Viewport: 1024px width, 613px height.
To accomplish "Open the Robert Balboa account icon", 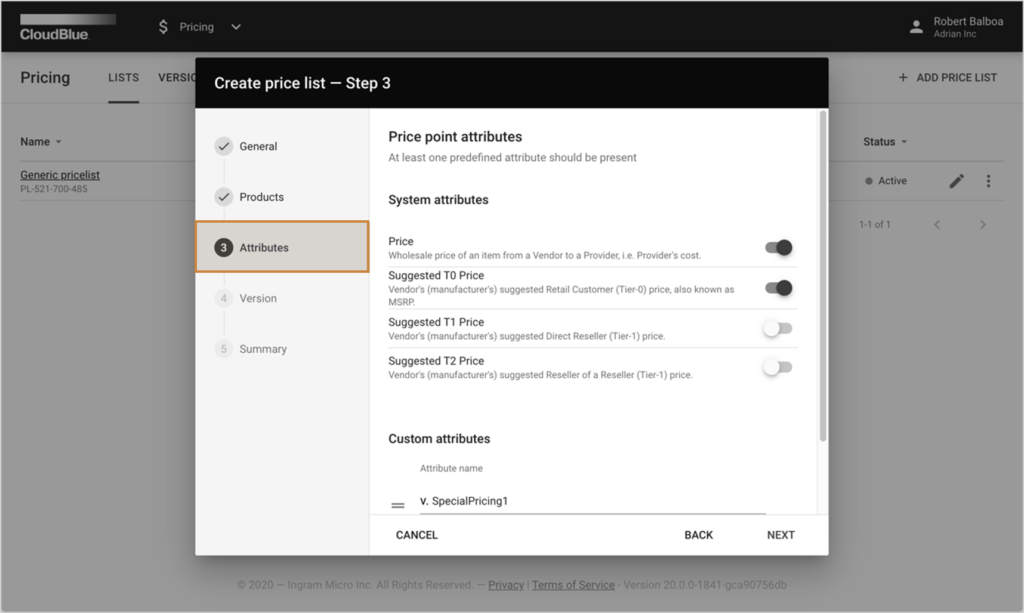I will coord(917,26).
